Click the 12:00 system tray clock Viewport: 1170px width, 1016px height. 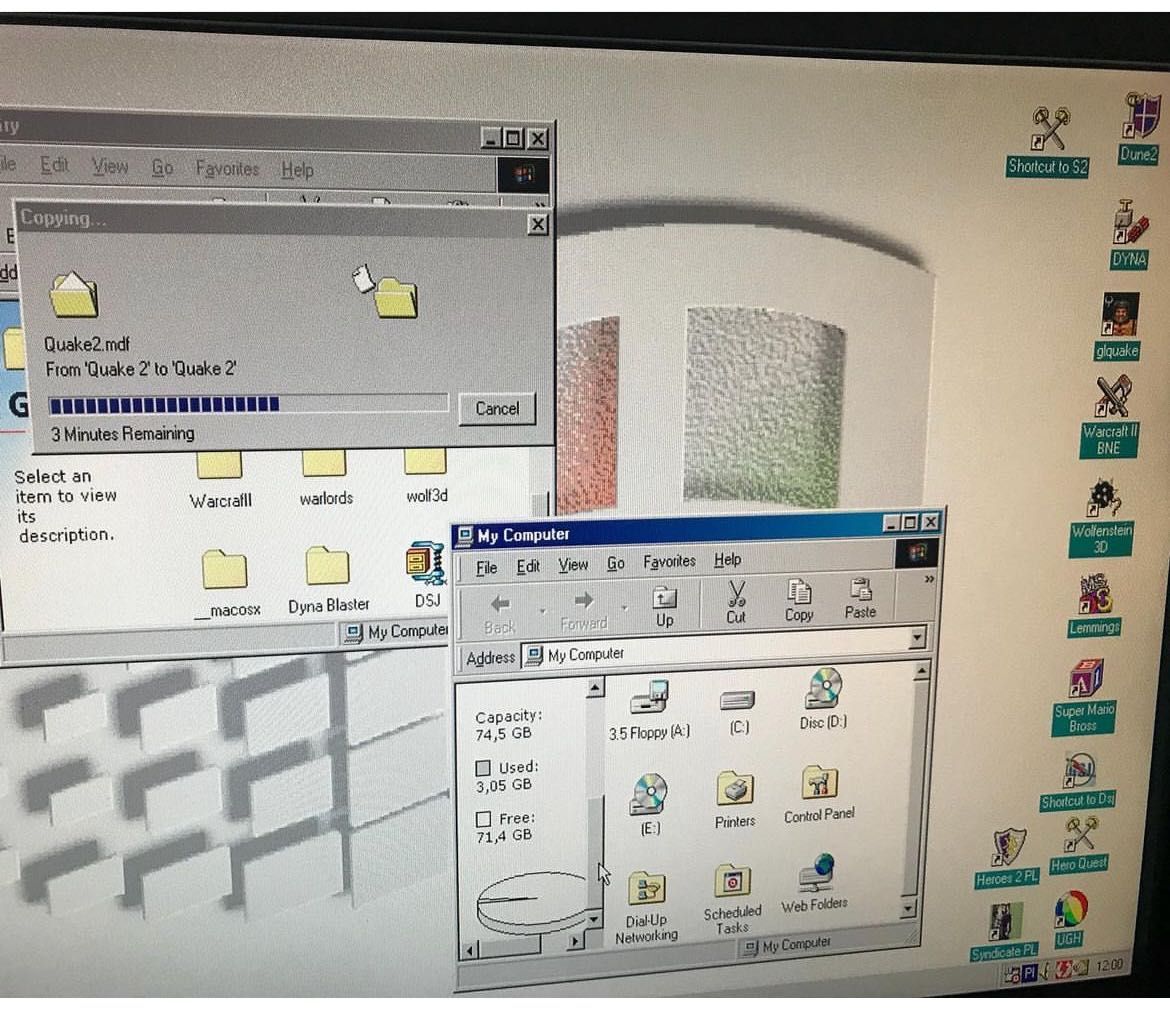point(1110,965)
